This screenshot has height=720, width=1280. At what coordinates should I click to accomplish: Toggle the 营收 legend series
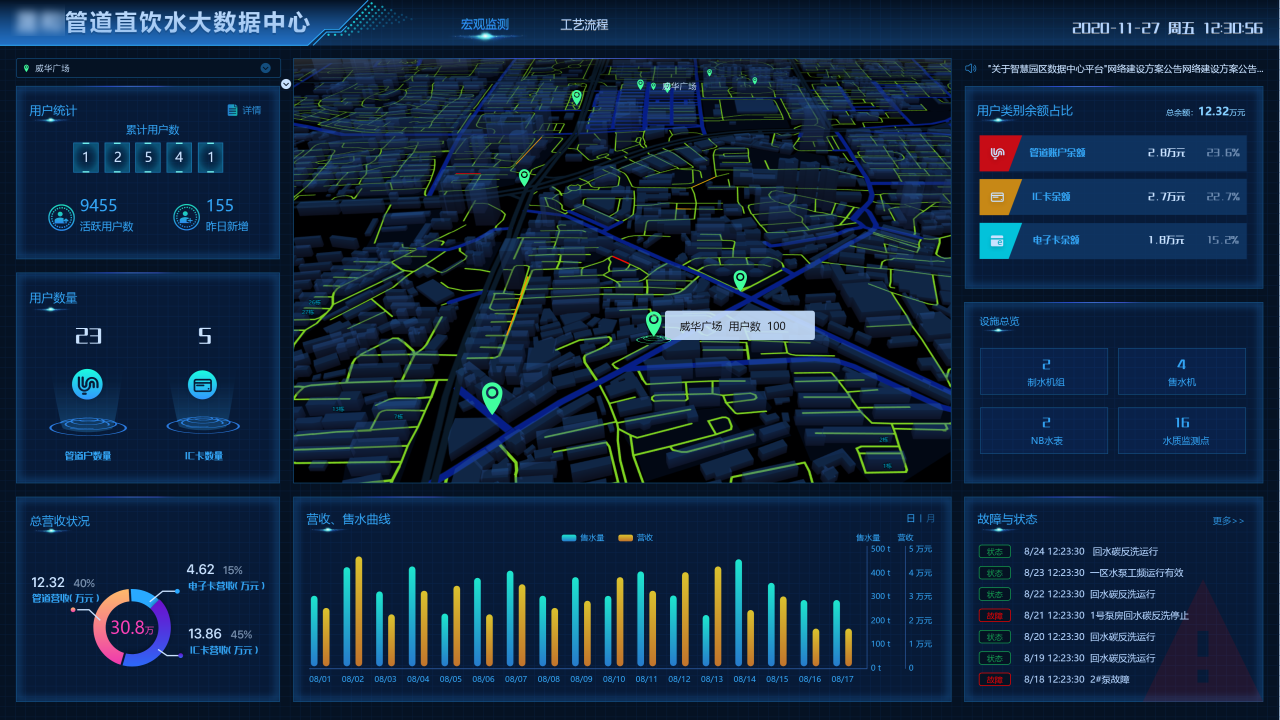pos(635,538)
